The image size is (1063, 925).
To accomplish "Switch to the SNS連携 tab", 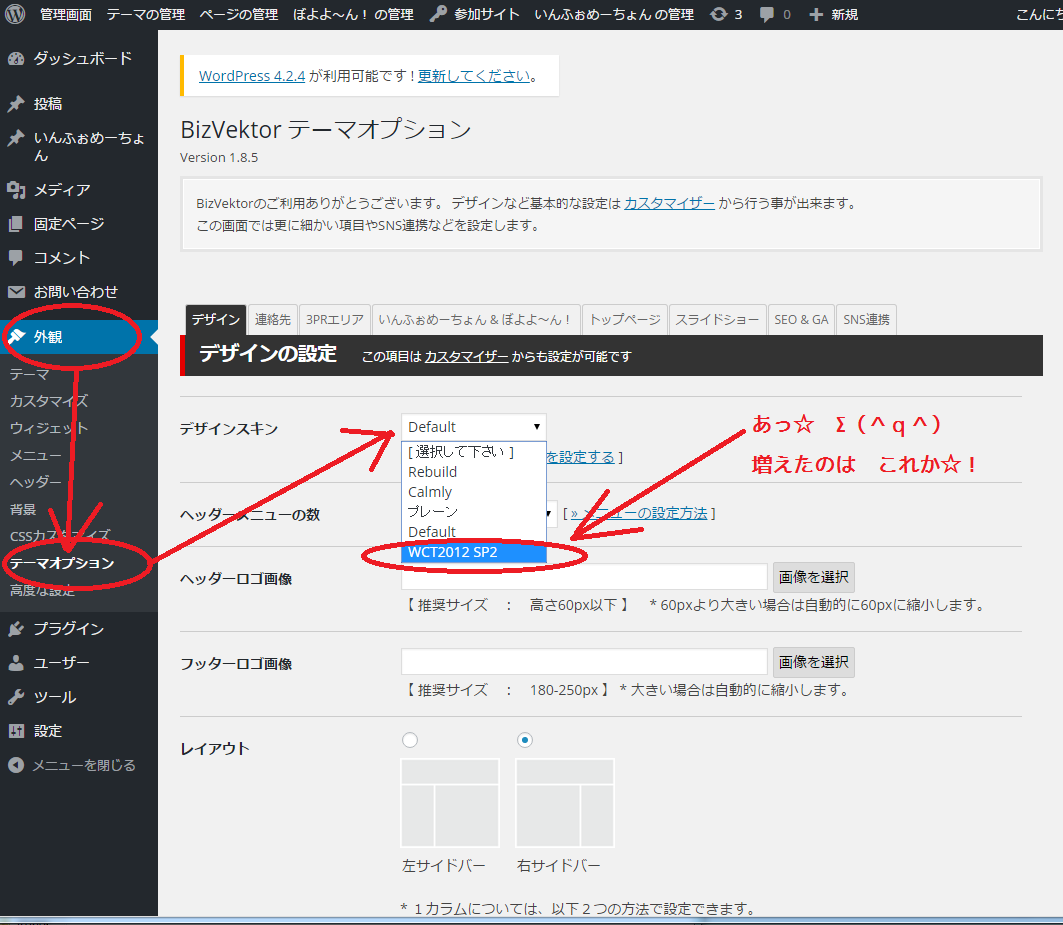I will (866, 319).
